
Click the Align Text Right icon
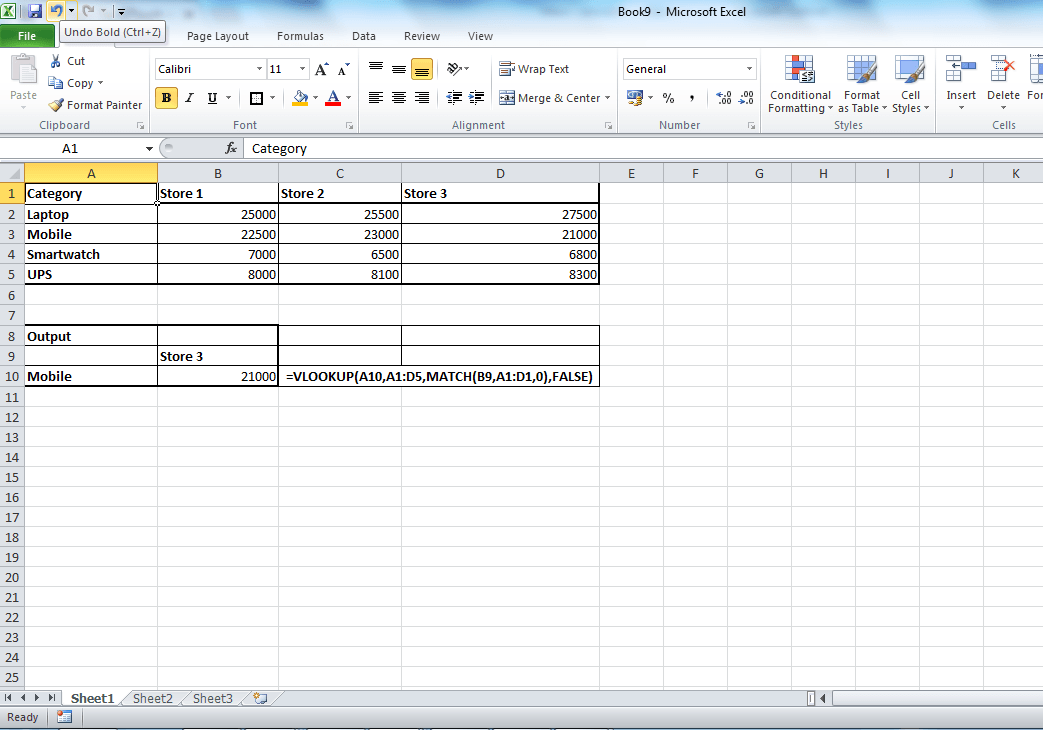click(x=422, y=98)
